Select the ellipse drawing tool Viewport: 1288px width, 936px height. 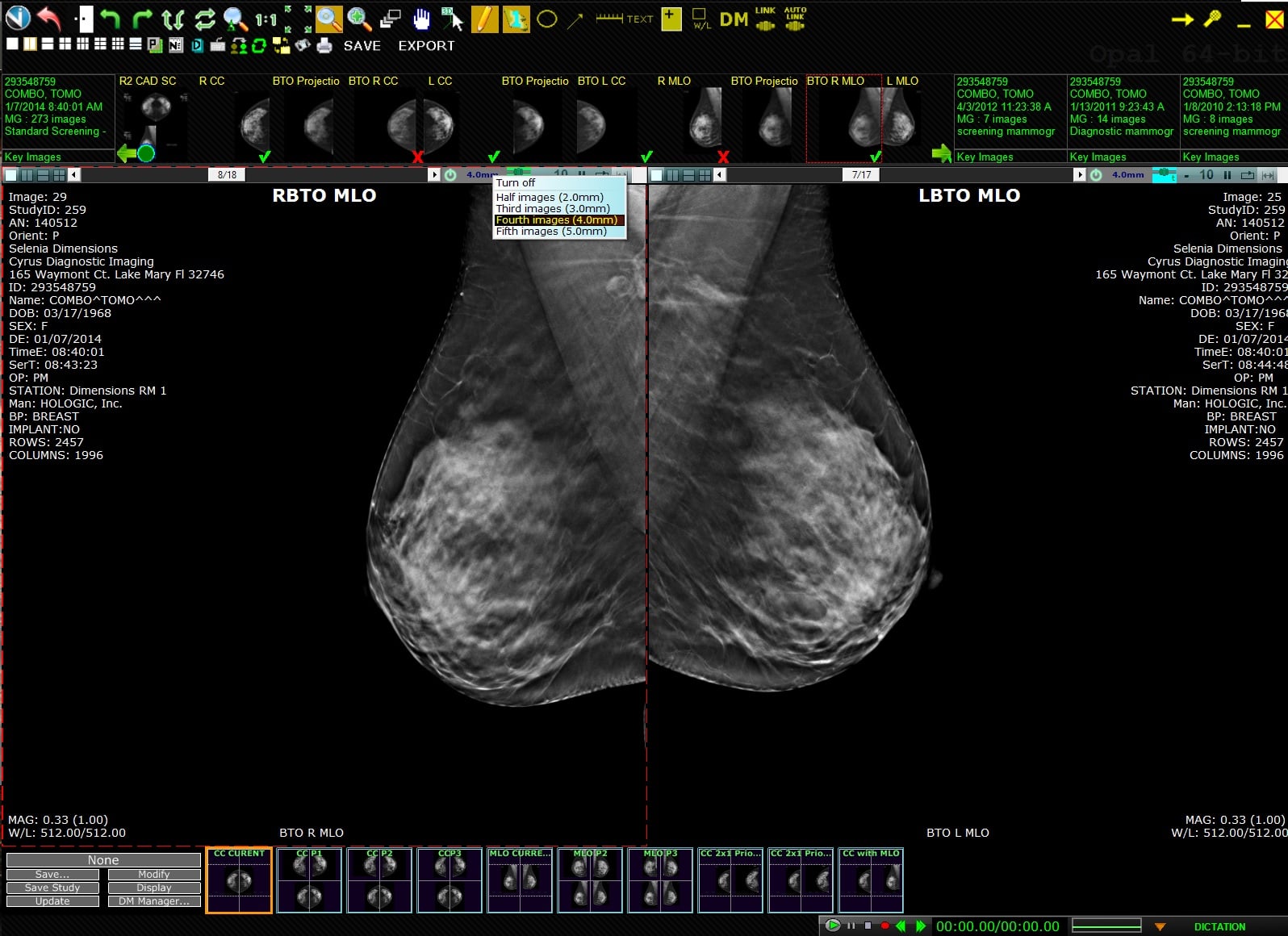(x=546, y=19)
